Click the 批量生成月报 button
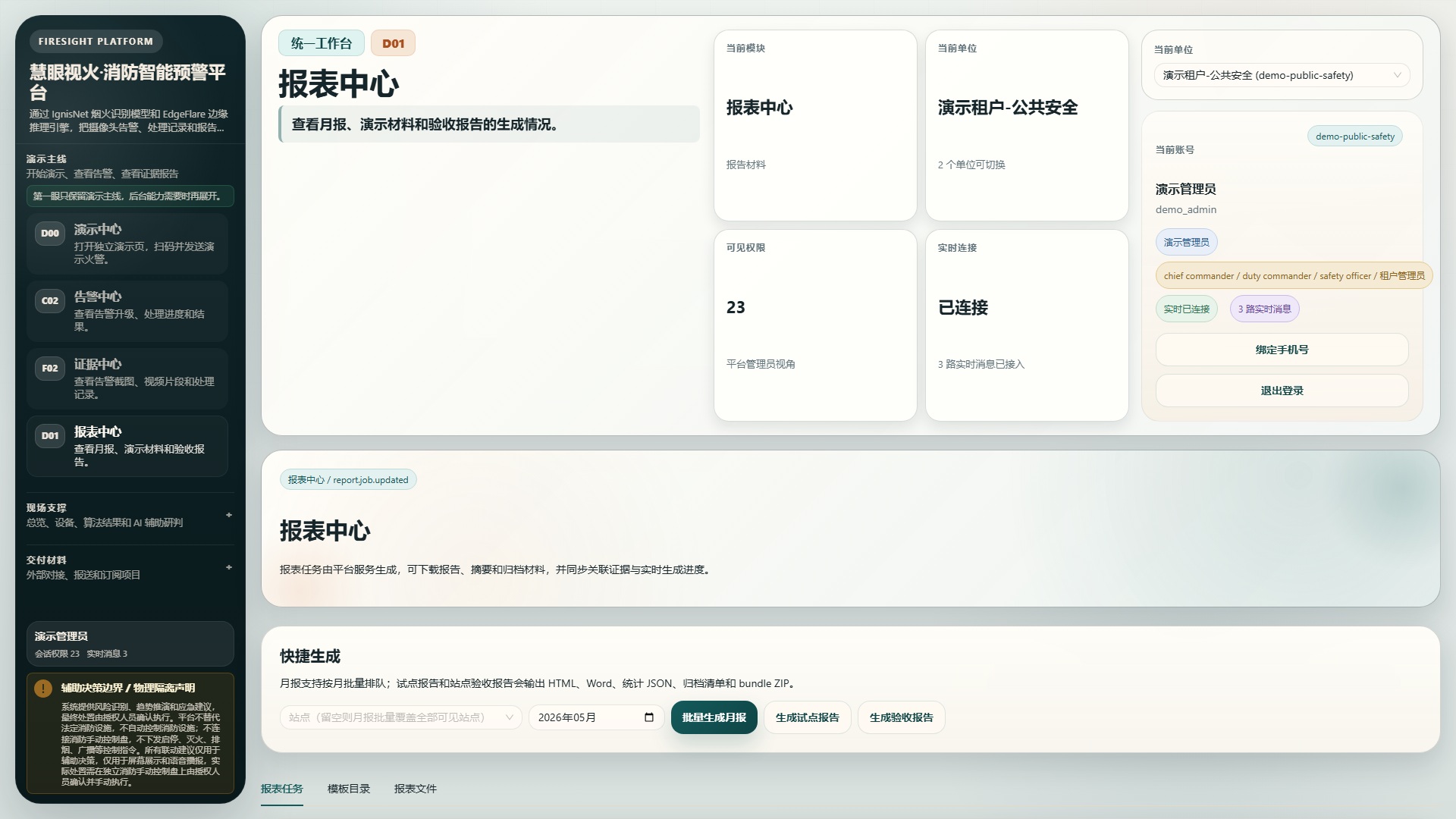Screen dimensions: 1456x819 coord(714,717)
